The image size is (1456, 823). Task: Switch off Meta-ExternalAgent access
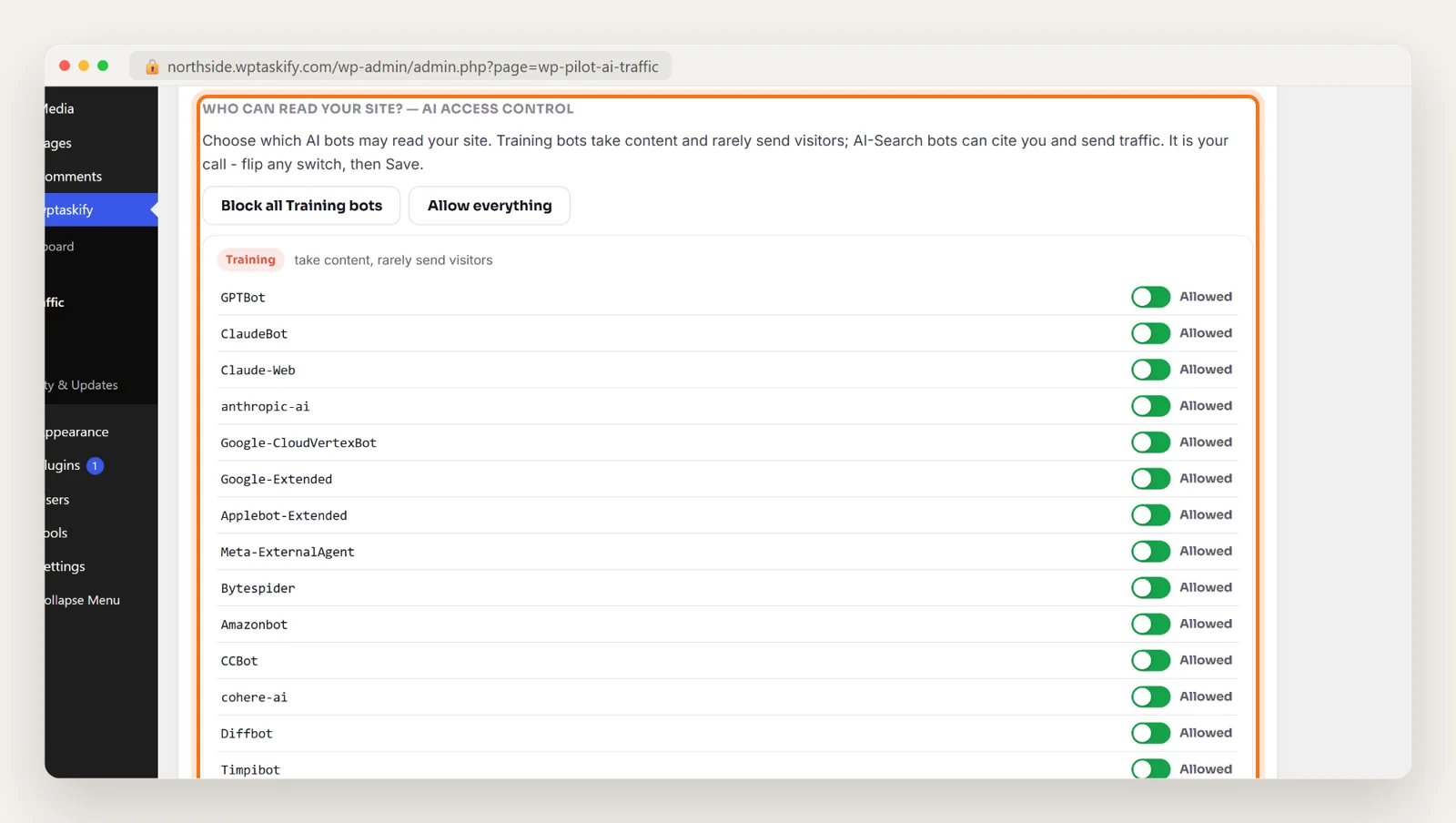pyautogui.click(x=1150, y=552)
